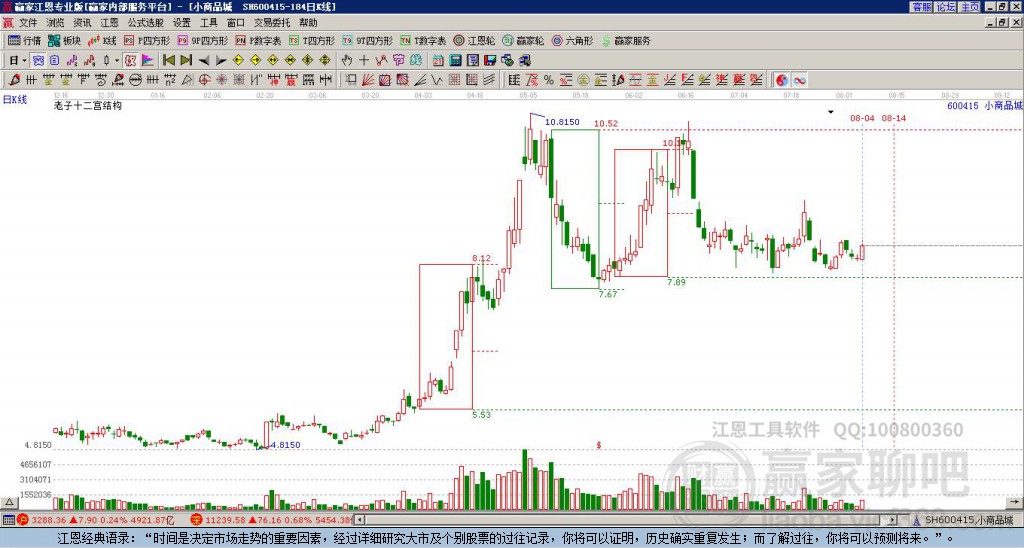The image size is (1024, 548).
Task: Click the red floppy save icon
Action: [x=490, y=60]
